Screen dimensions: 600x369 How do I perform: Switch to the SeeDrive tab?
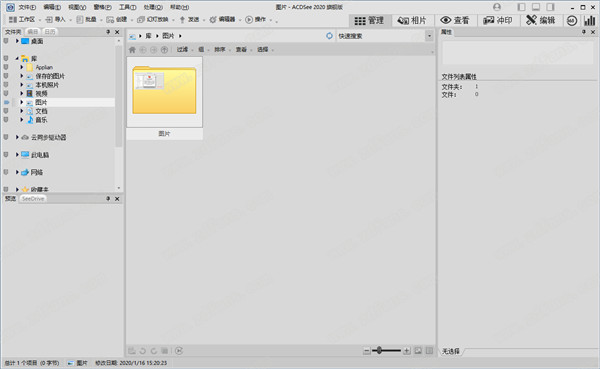tap(33, 199)
